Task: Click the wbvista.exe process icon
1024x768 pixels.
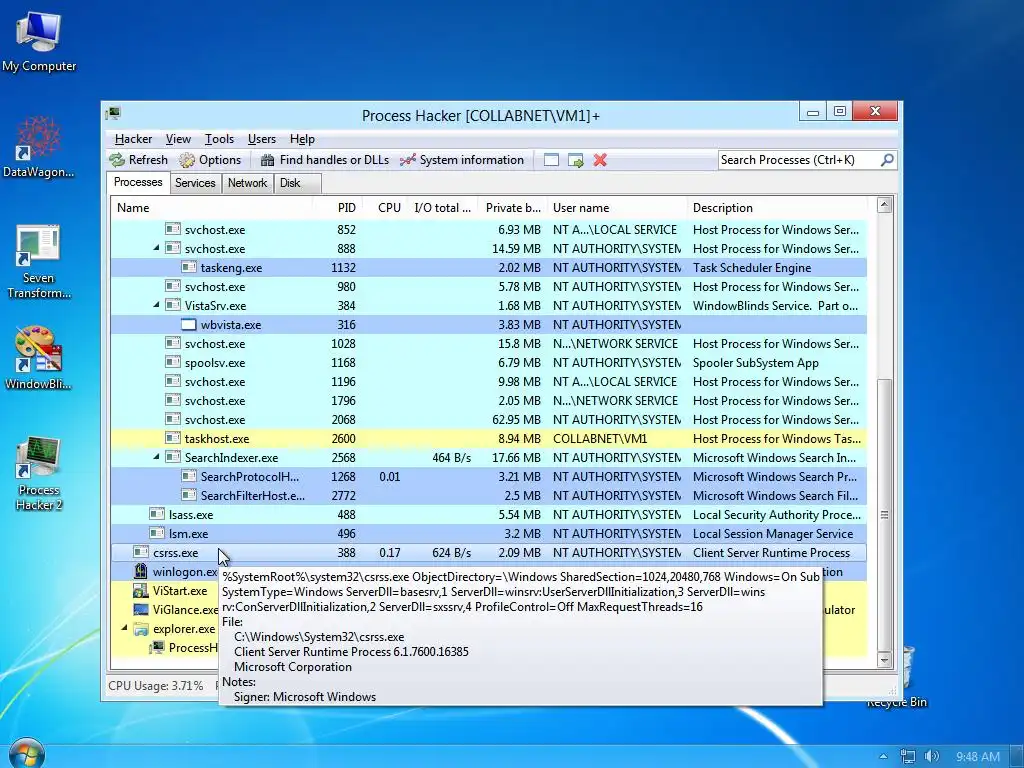Action: [x=189, y=325]
